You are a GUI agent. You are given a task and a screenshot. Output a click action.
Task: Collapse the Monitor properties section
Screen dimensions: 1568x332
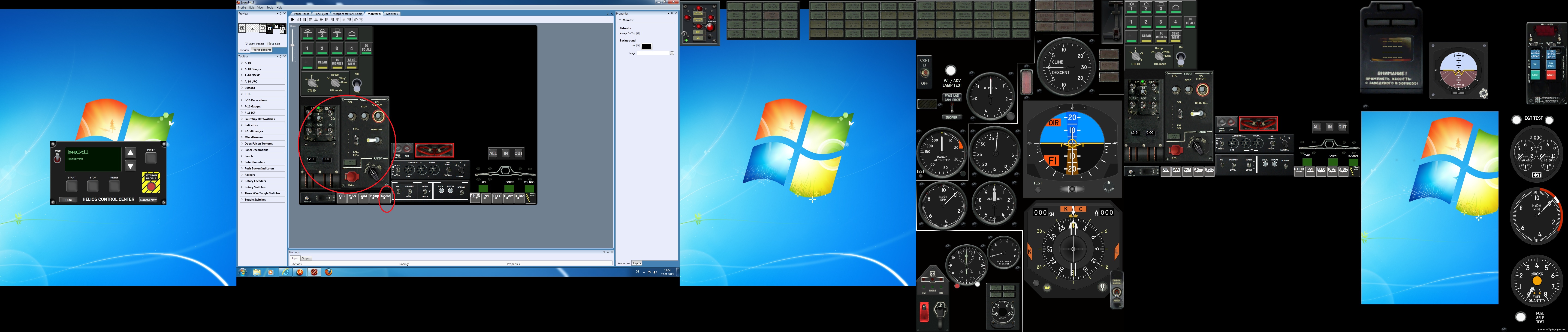pos(620,20)
